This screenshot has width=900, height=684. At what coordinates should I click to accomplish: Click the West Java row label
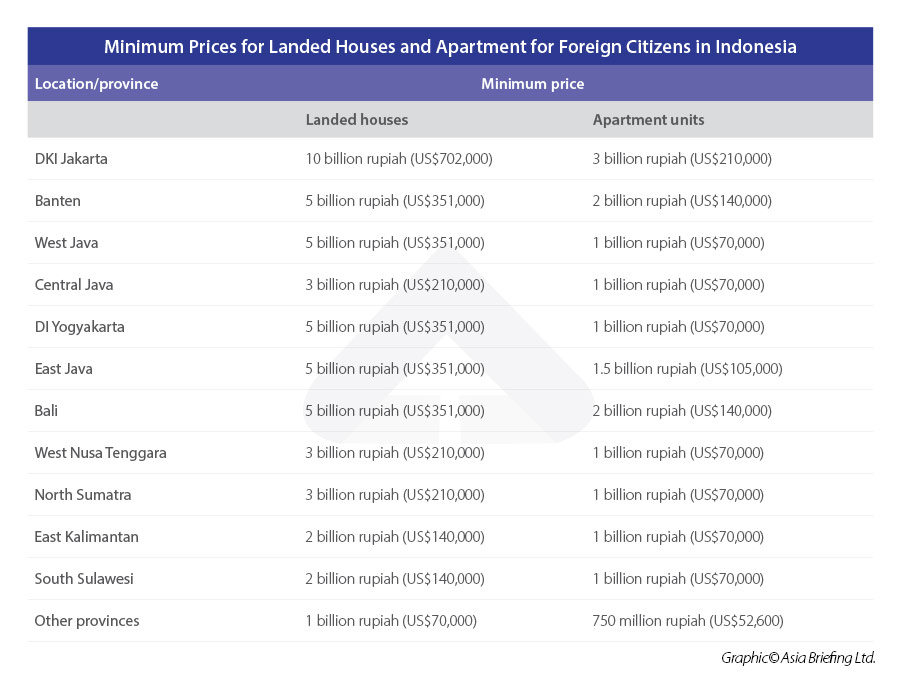tap(66, 243)
